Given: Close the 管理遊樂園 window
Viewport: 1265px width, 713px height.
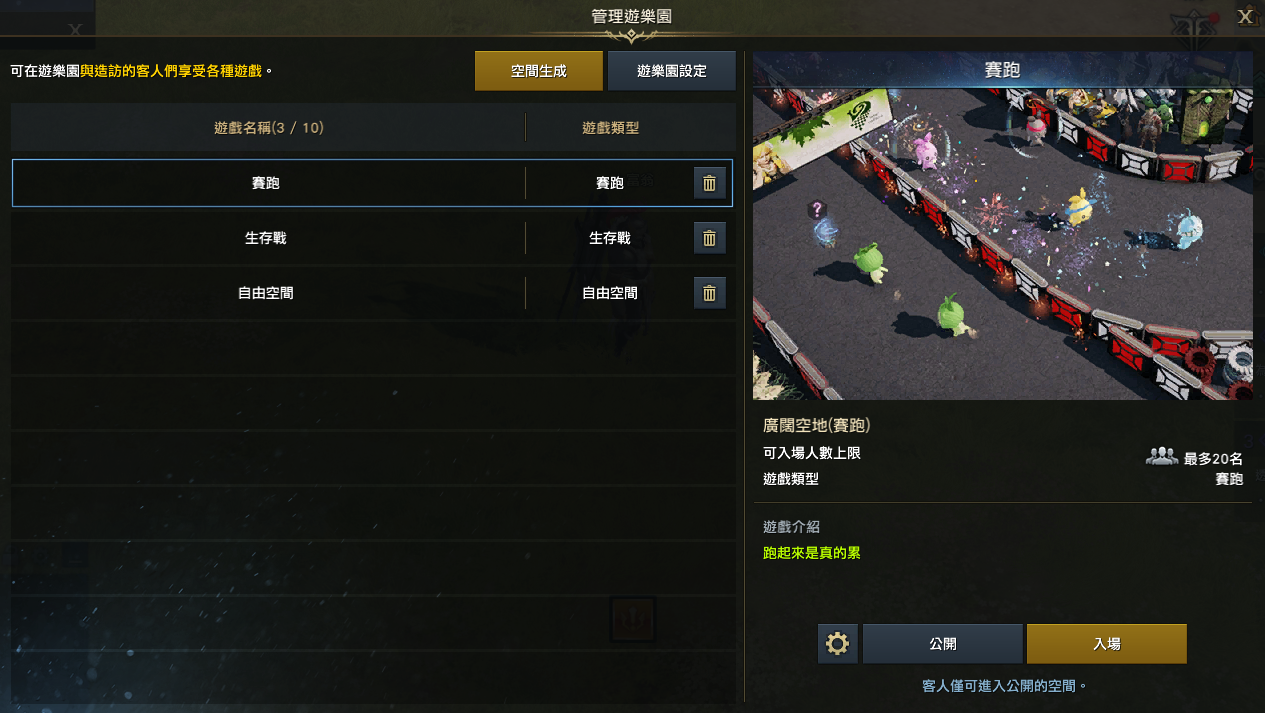Looking at the screenshot, I should pyautogui.click(x=1245, y=16).
